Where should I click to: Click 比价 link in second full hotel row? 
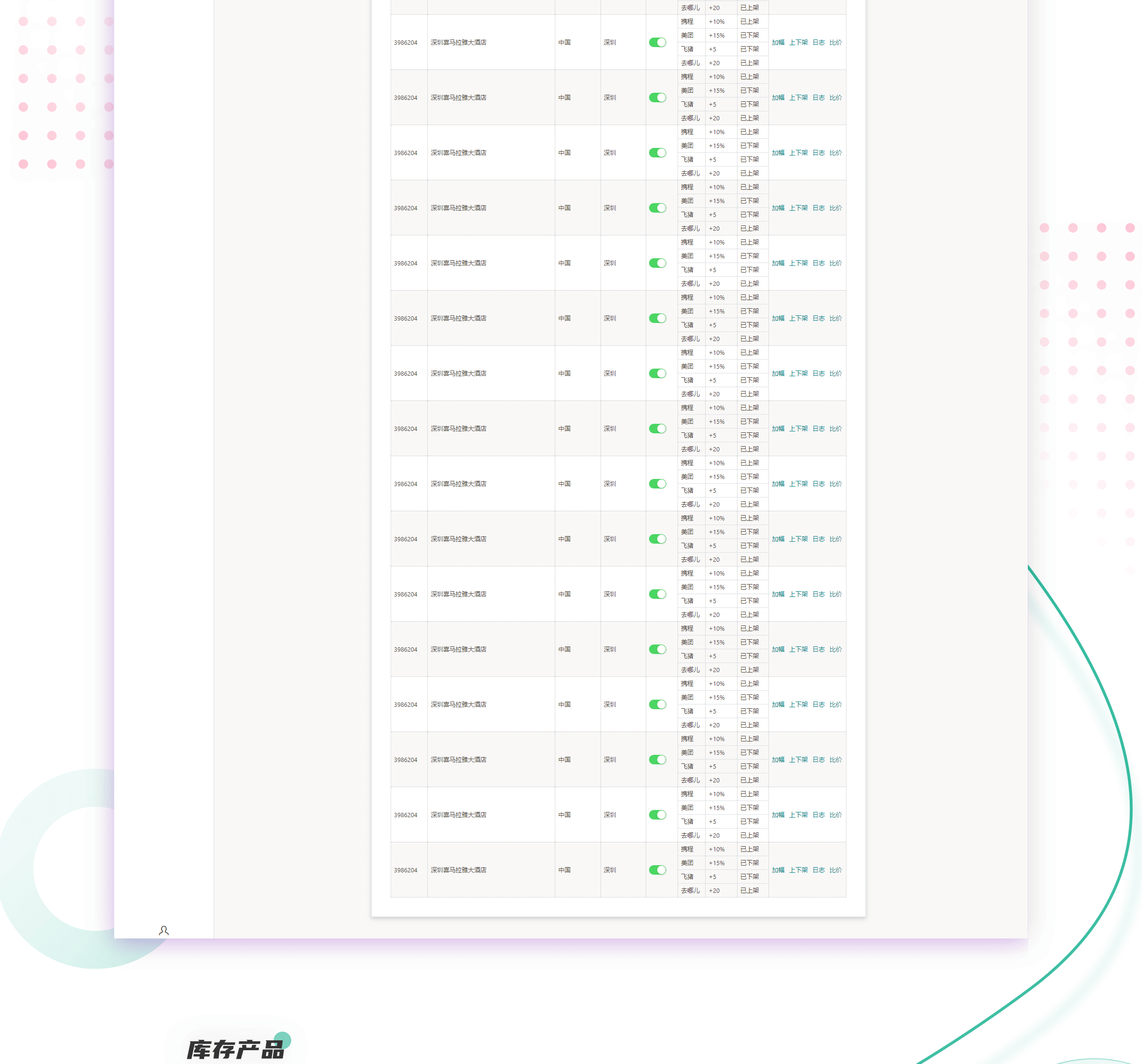click(835, 98)
